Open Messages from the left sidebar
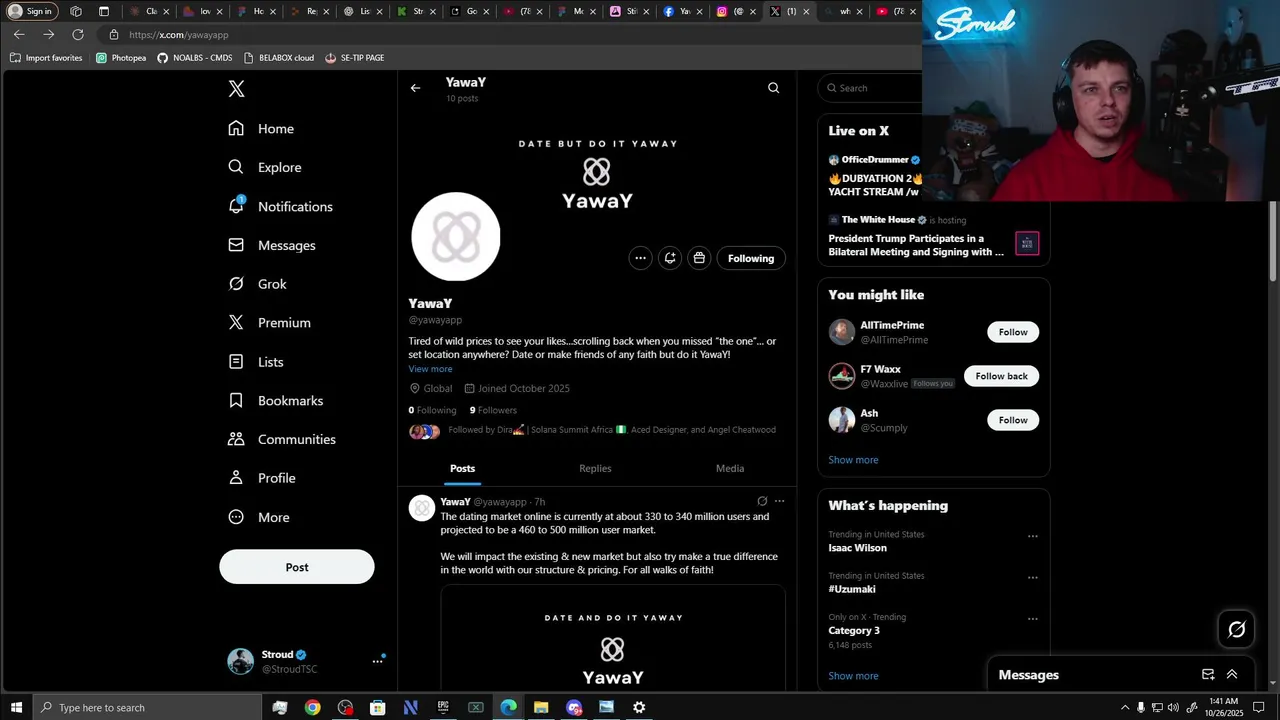The height and width of the screenshot is (720, 1280). 271,245
